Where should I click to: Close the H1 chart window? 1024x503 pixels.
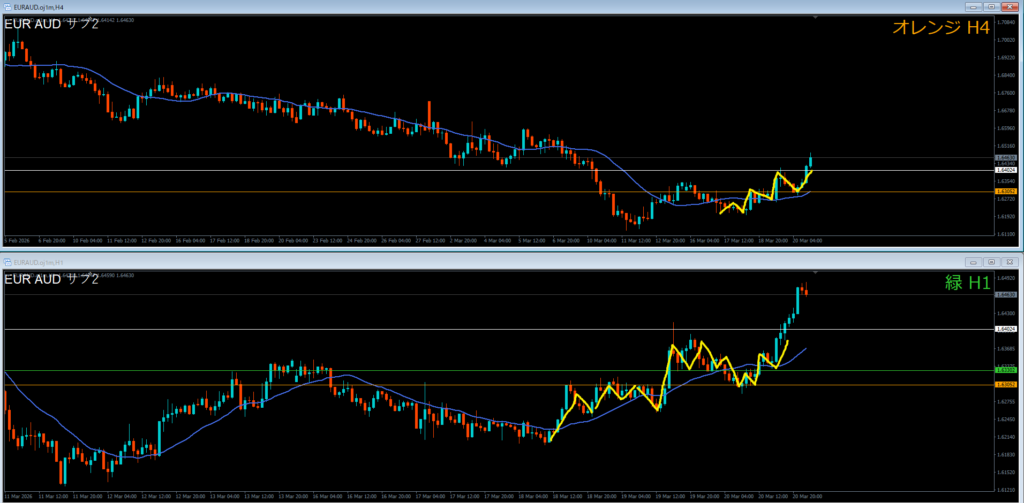(1009, 261)
